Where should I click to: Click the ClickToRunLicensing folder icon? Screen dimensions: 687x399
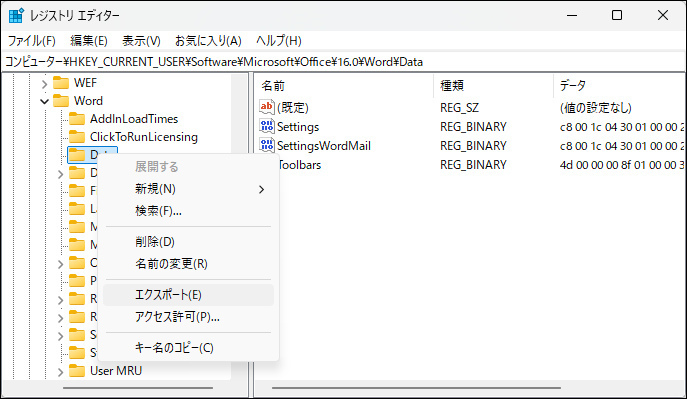point(77,137)
